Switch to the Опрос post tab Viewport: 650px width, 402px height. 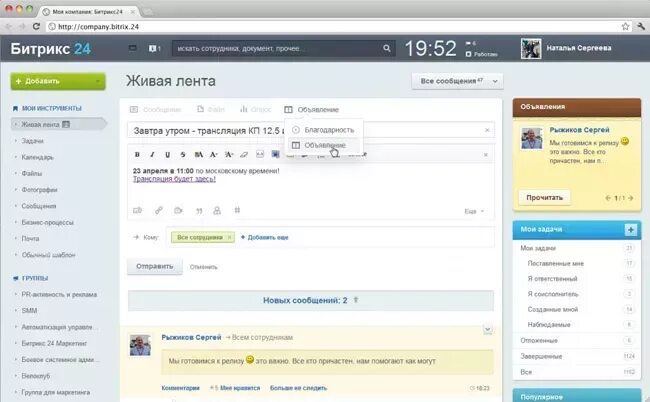point(255,109)
